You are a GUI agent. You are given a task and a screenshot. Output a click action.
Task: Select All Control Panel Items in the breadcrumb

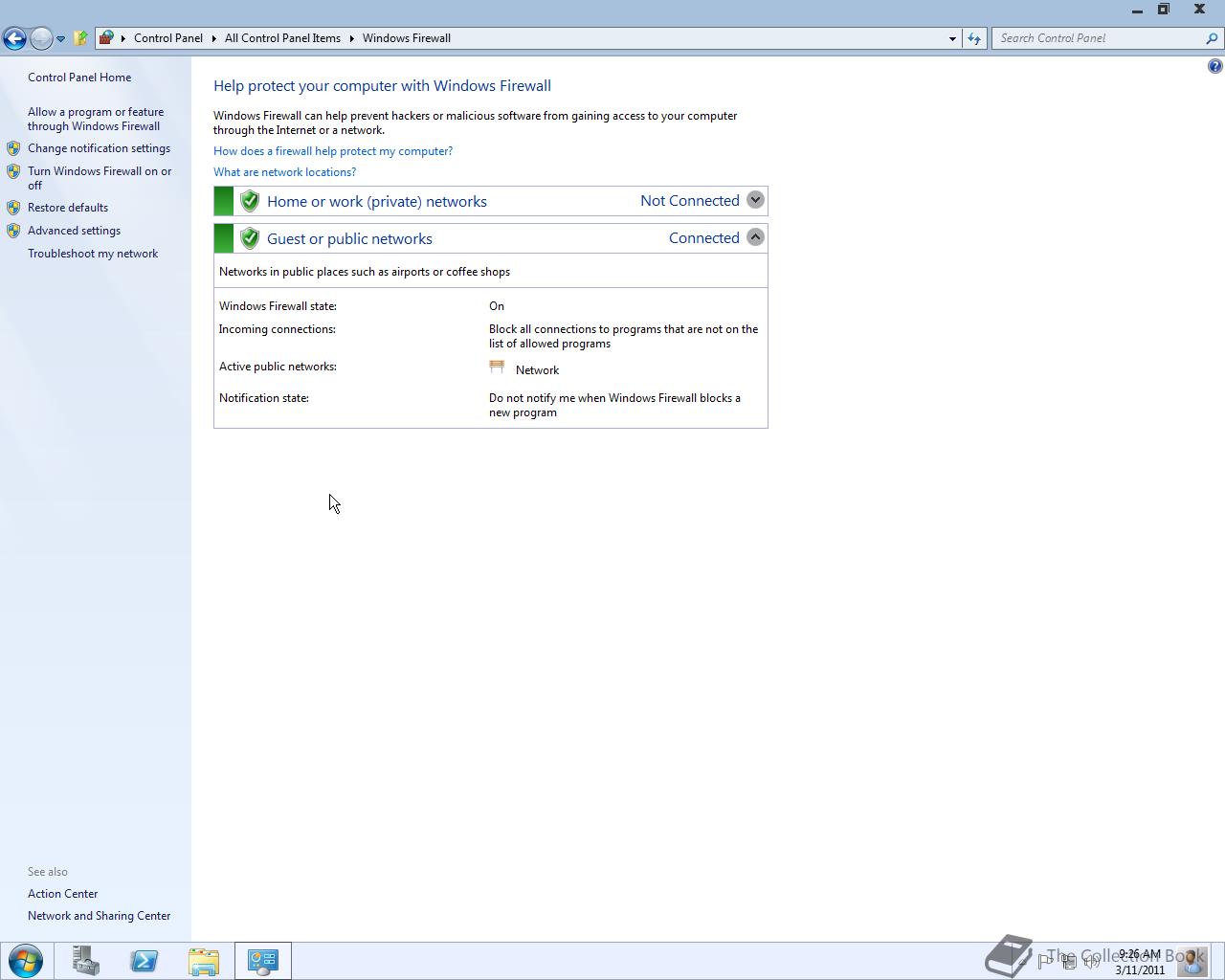tap(282, 38)
